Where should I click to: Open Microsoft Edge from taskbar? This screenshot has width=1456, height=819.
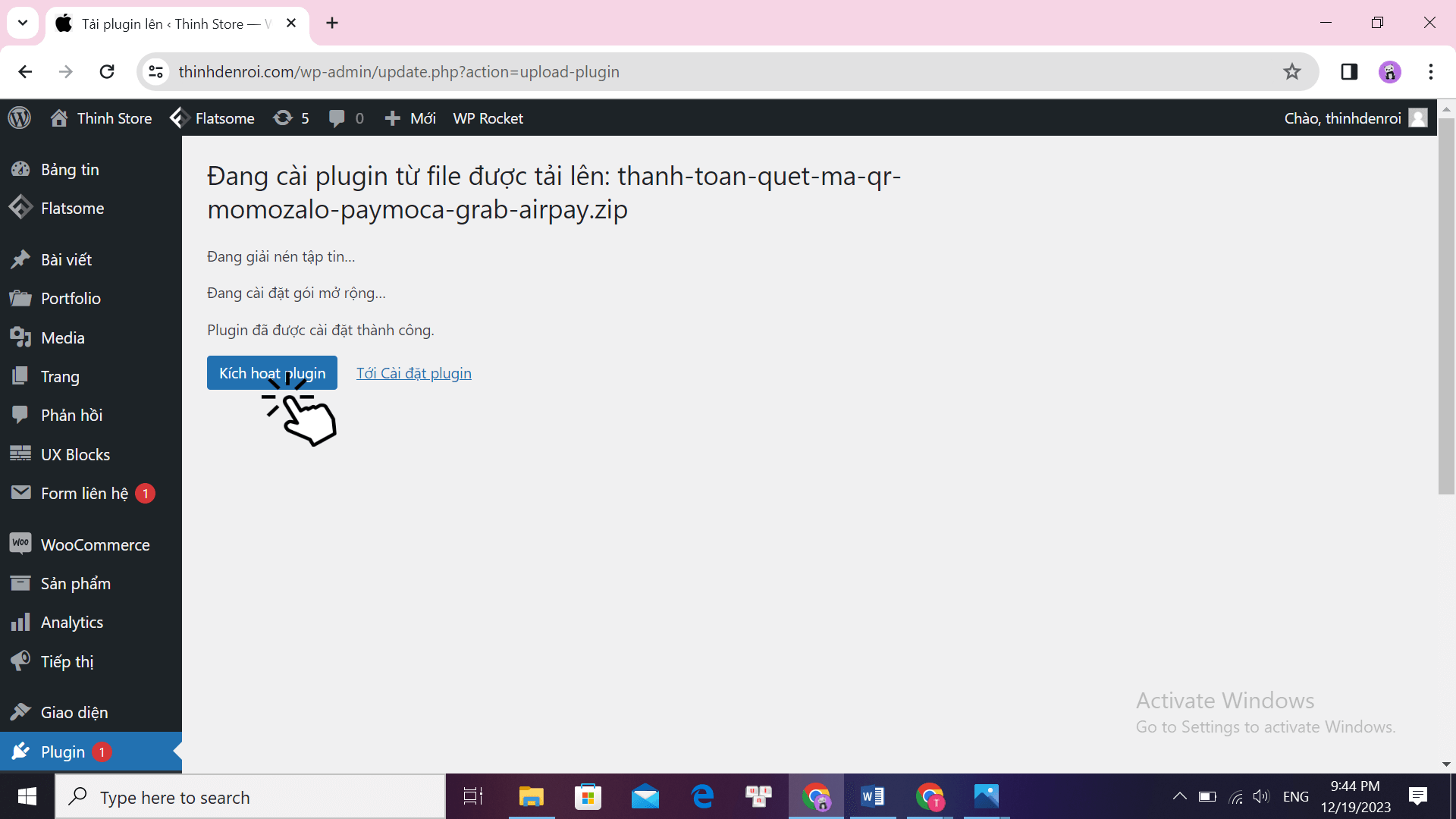click(702, 796)
